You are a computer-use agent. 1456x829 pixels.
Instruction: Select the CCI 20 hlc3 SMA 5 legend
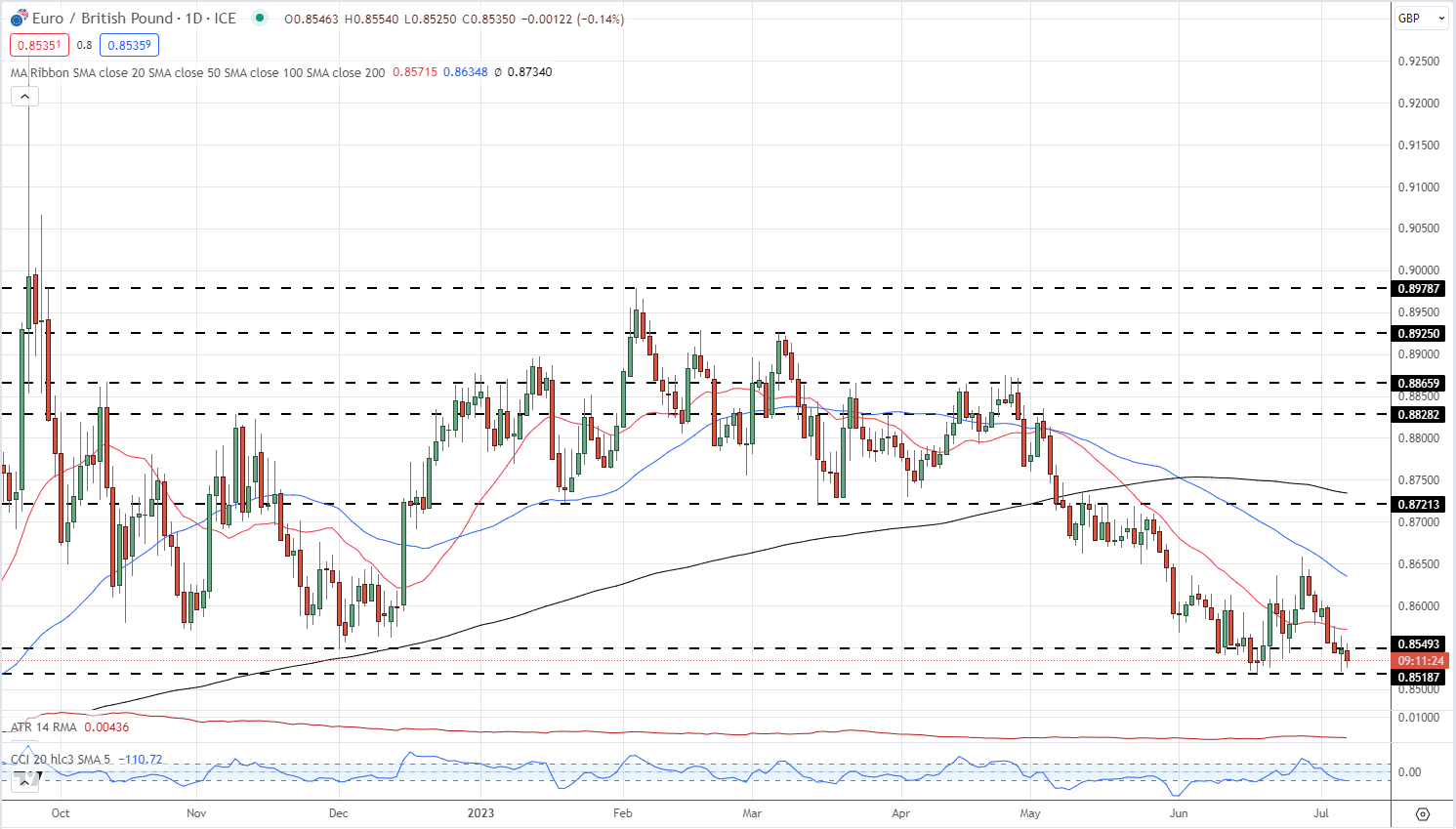coord(61,760)
